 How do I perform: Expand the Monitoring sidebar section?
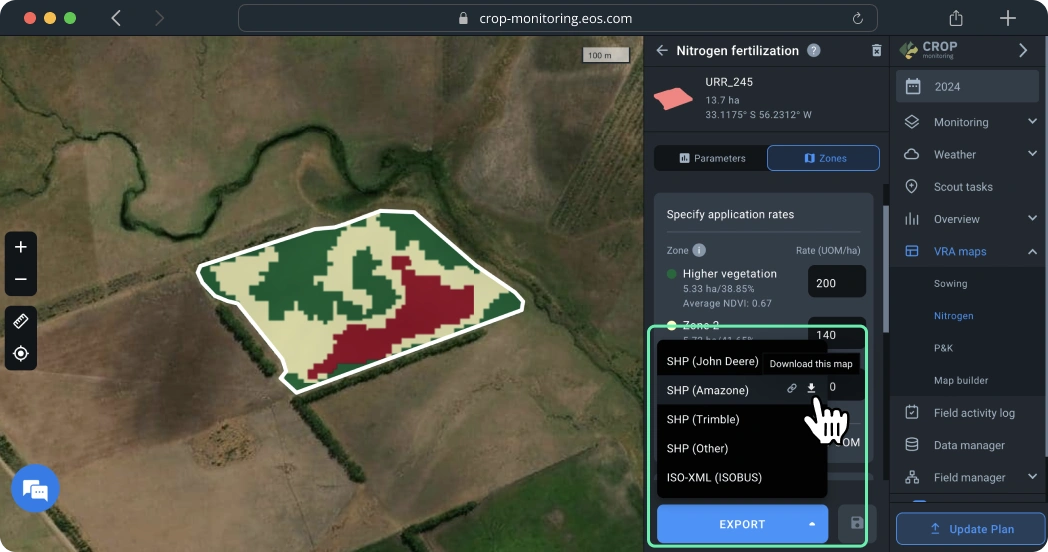[x=1032, y=122]
